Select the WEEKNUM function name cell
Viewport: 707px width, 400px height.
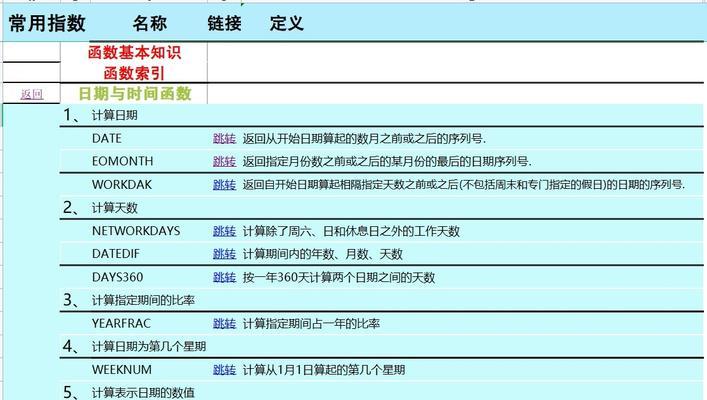coord(122,370)
